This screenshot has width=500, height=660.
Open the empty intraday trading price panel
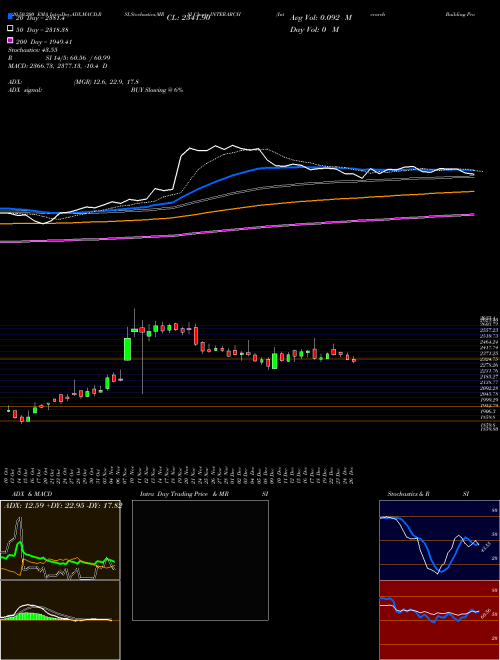(200, 560)
